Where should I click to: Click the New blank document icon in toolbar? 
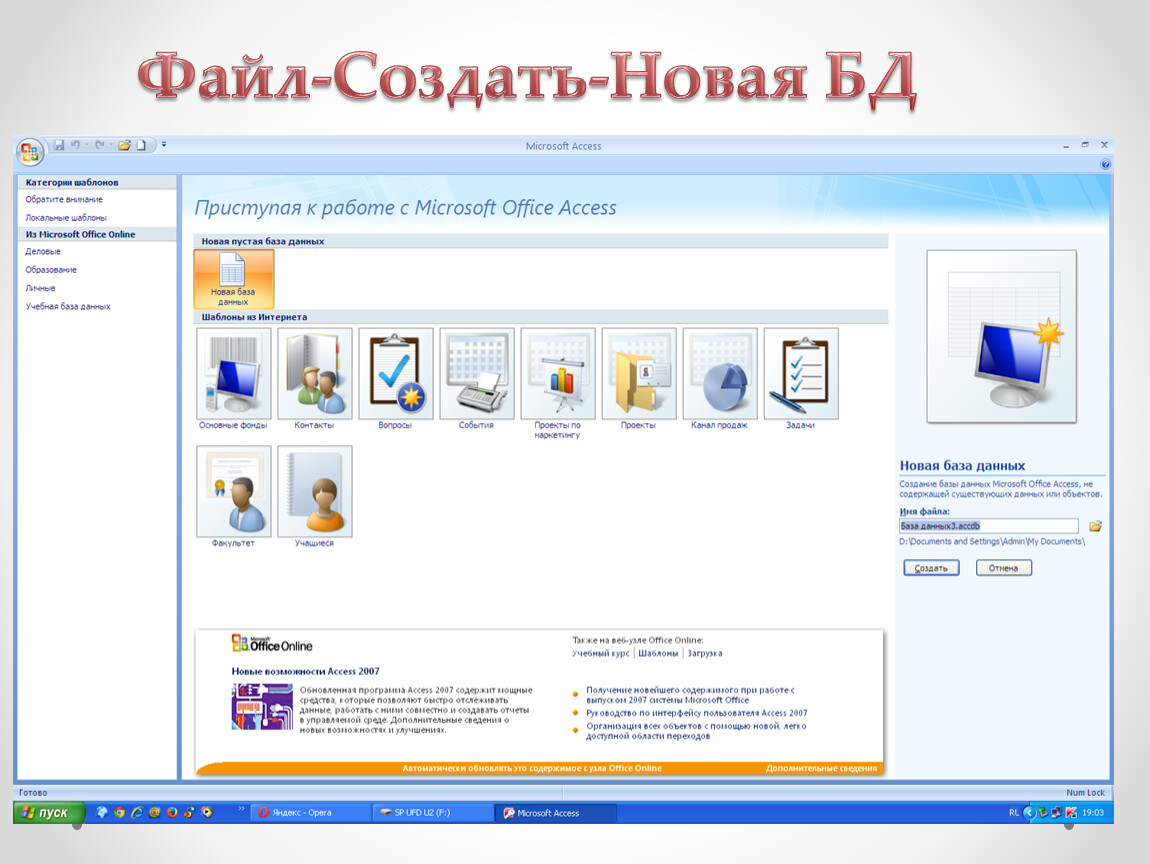coord(142,145)
